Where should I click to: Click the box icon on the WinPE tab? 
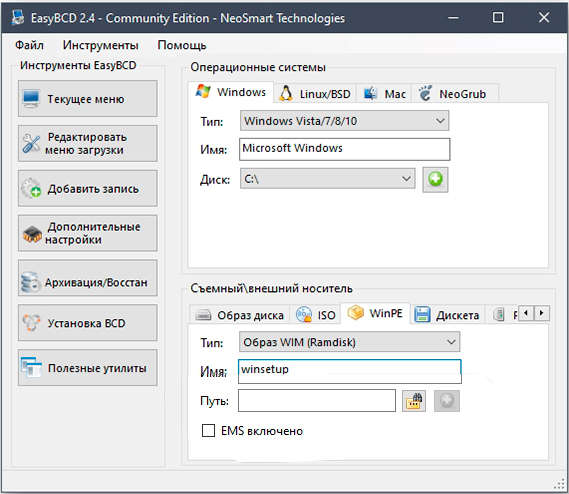[355, 312]
